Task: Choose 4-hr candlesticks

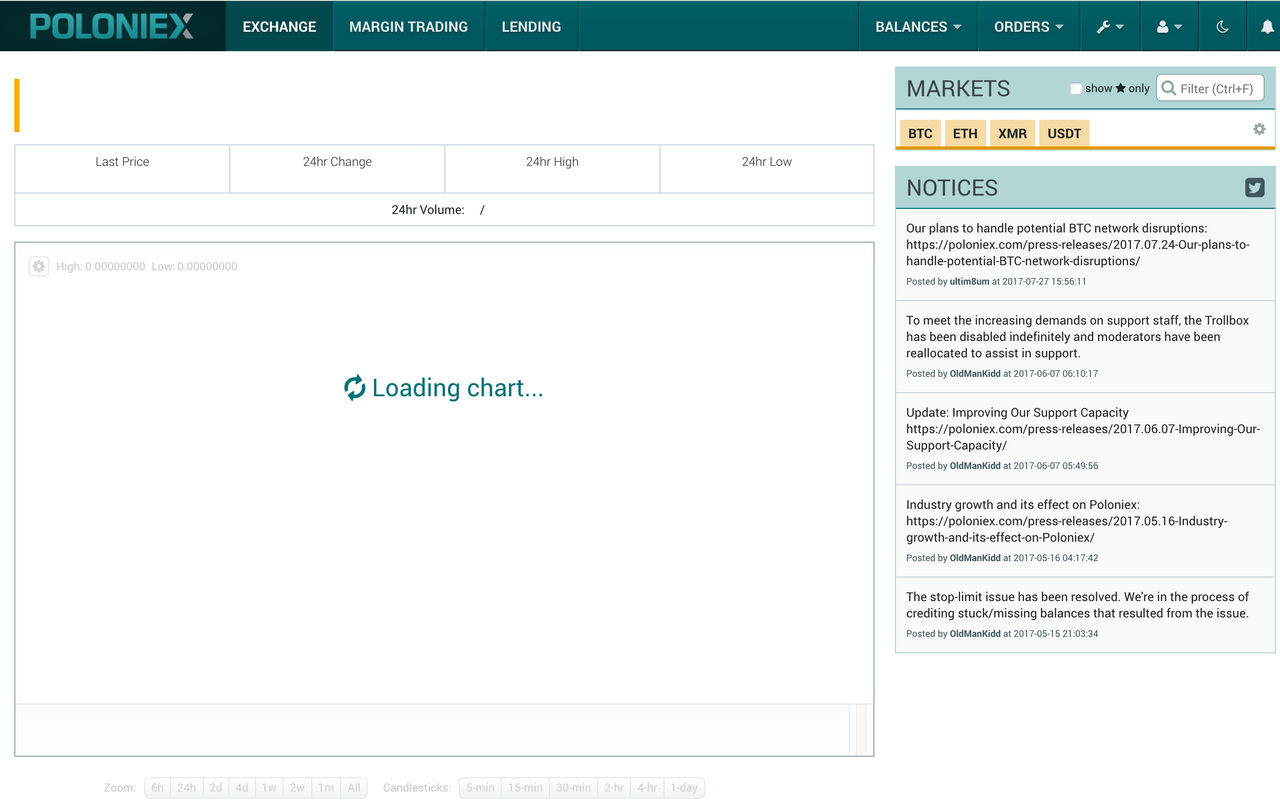Action: (x=647, y=788)
